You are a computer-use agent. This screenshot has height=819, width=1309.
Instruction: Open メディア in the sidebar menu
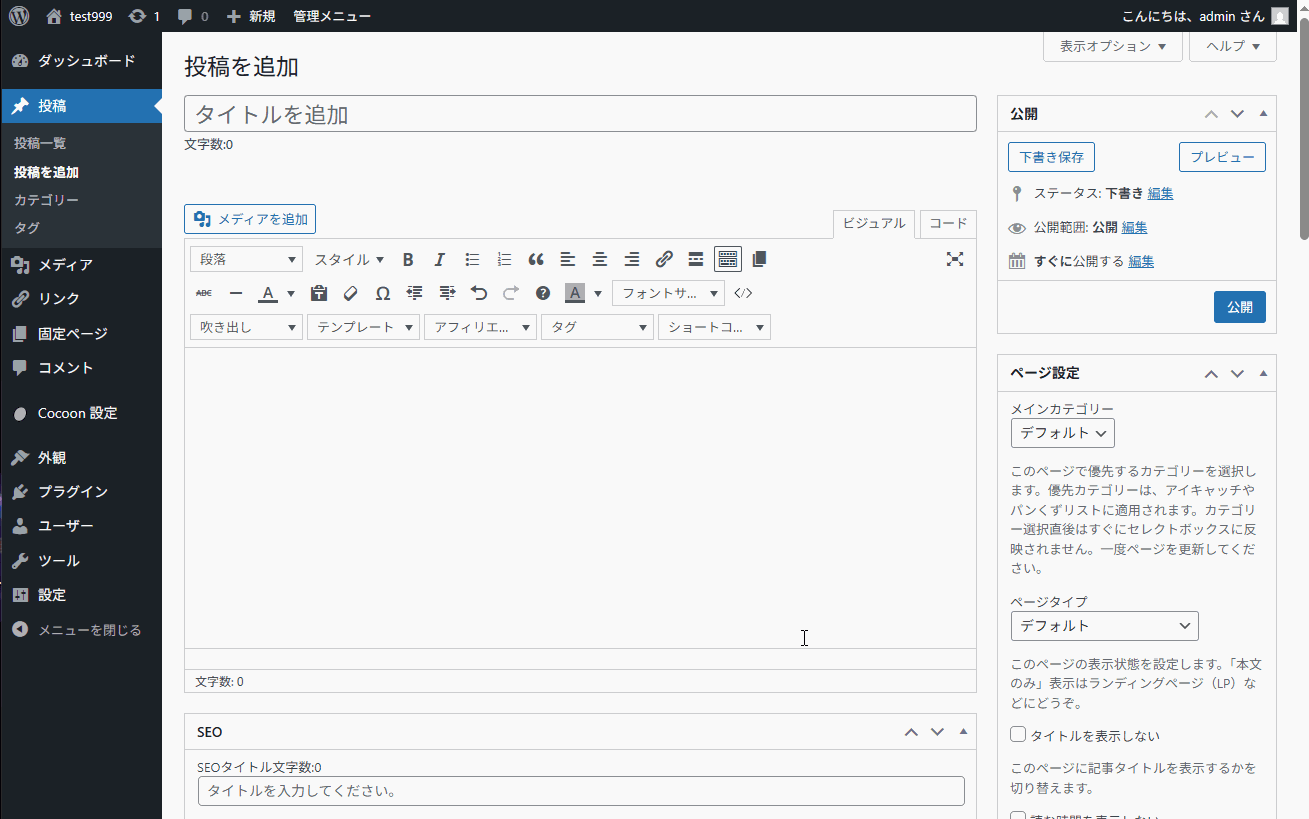pos(81,265)
